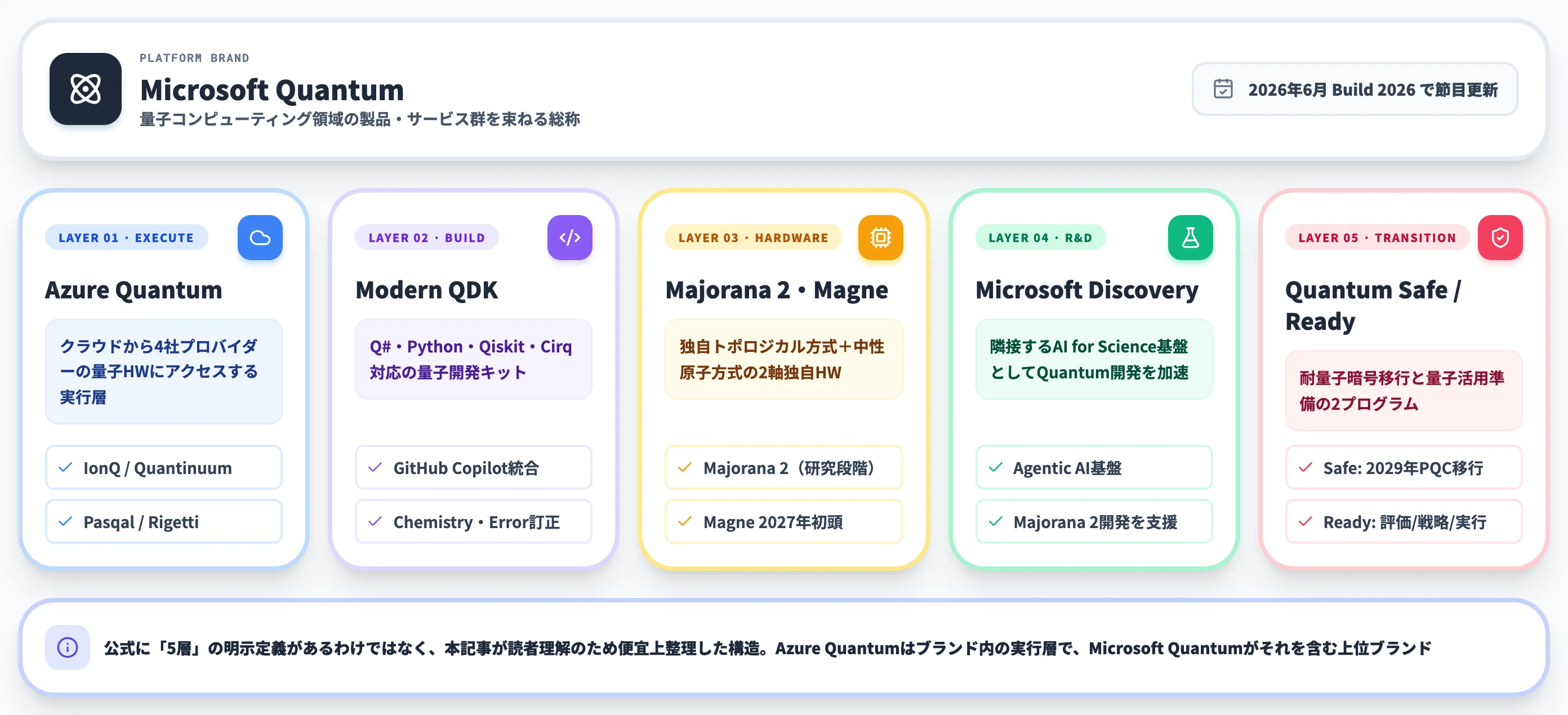Viewport: 1568px width, 715px height.
Task: Click the 量子コンピューティング領域 subtitle text
Action: (x=360, y=119)
